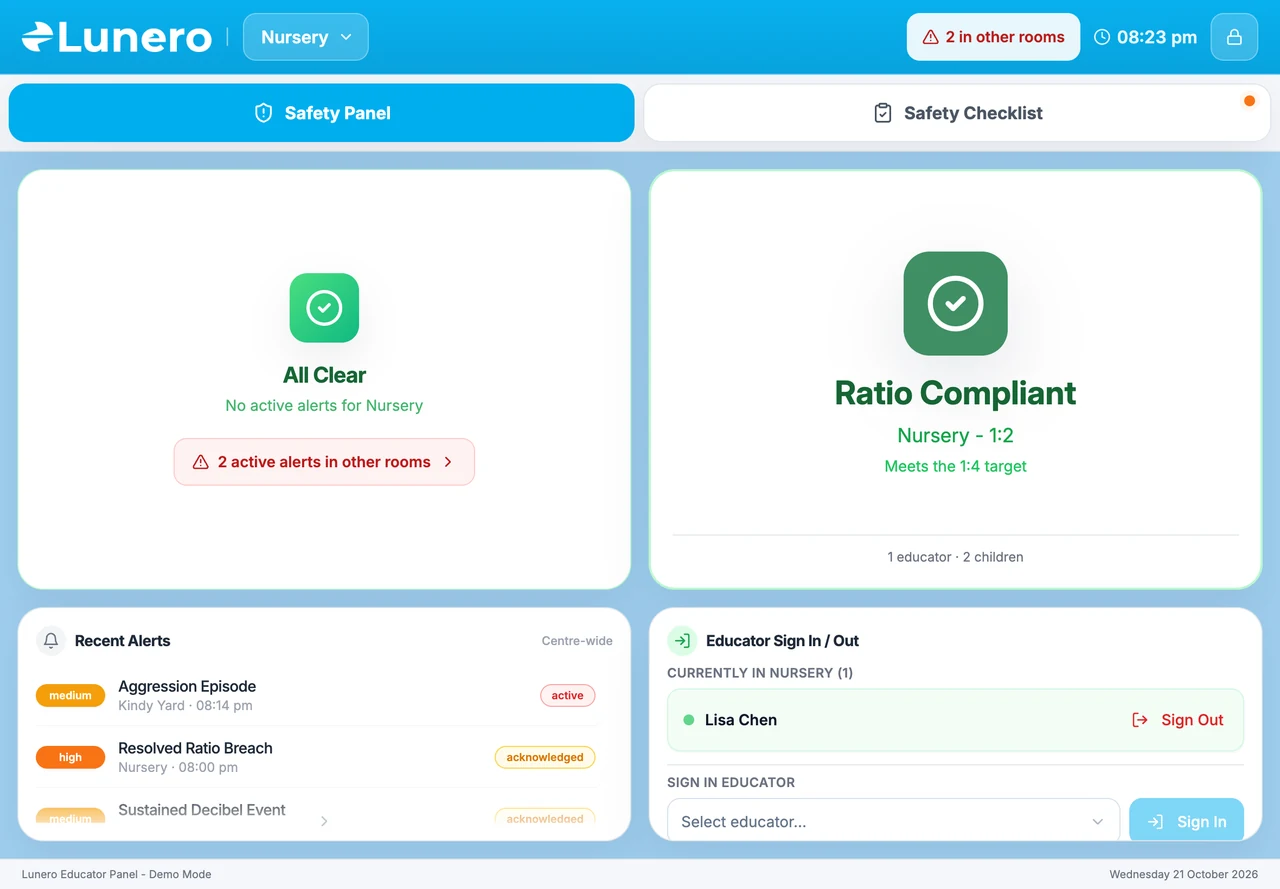This screenshot has width=1280, height=889.
Task: Open the Select educator dropdown
Action: tap(893, 822)
